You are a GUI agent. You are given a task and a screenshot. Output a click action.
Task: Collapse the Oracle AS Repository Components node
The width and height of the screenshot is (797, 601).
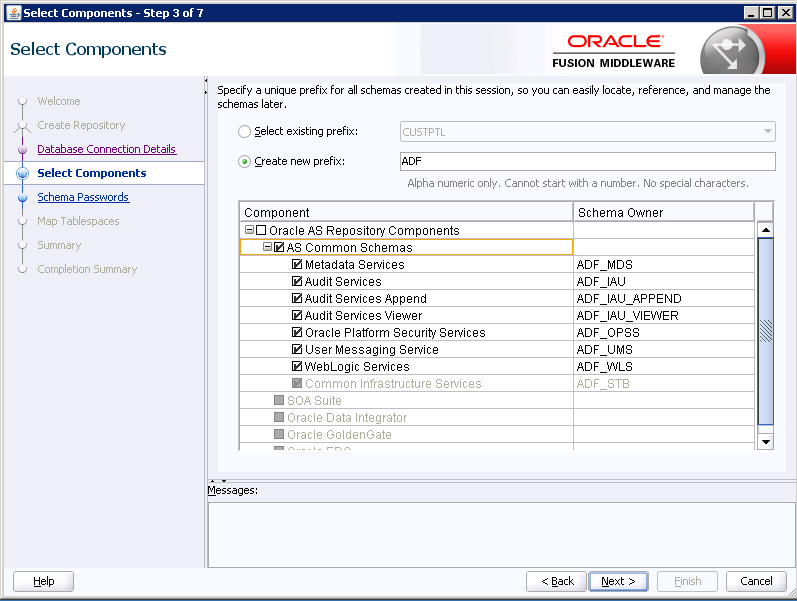tap(249, 230)
